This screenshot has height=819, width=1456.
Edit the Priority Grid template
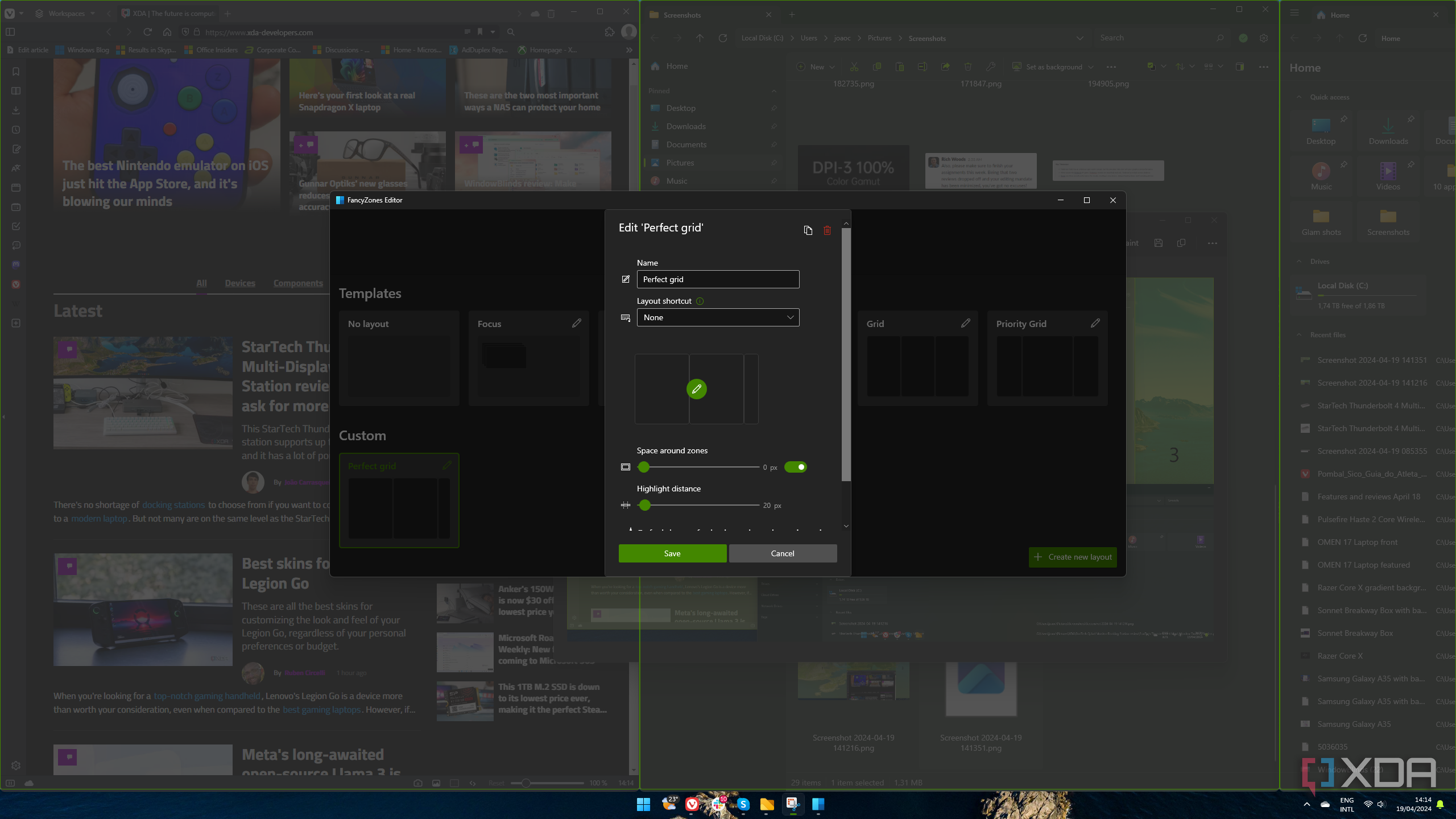1095,323
